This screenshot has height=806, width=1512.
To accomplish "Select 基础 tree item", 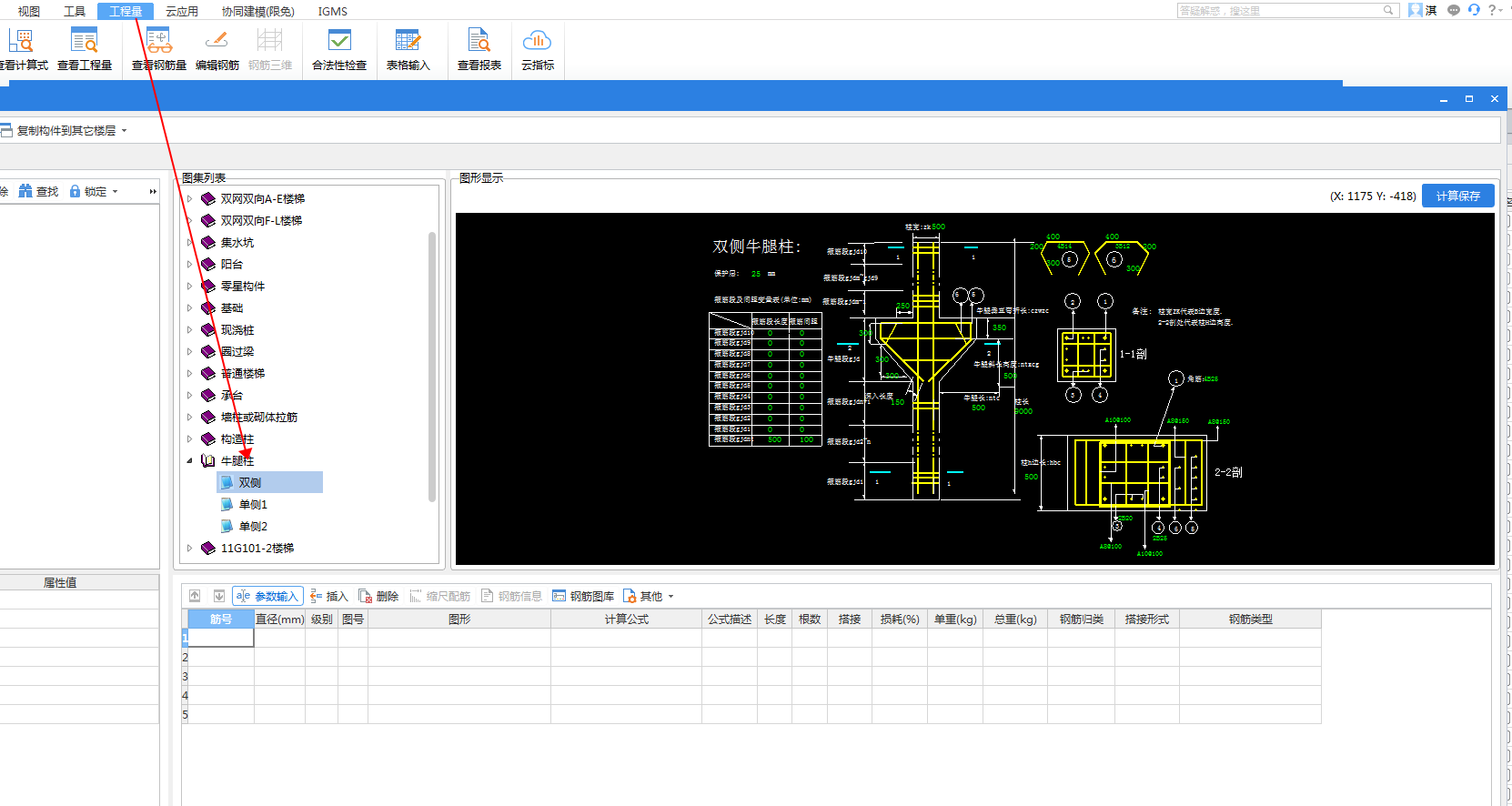I will click(232, 307).
